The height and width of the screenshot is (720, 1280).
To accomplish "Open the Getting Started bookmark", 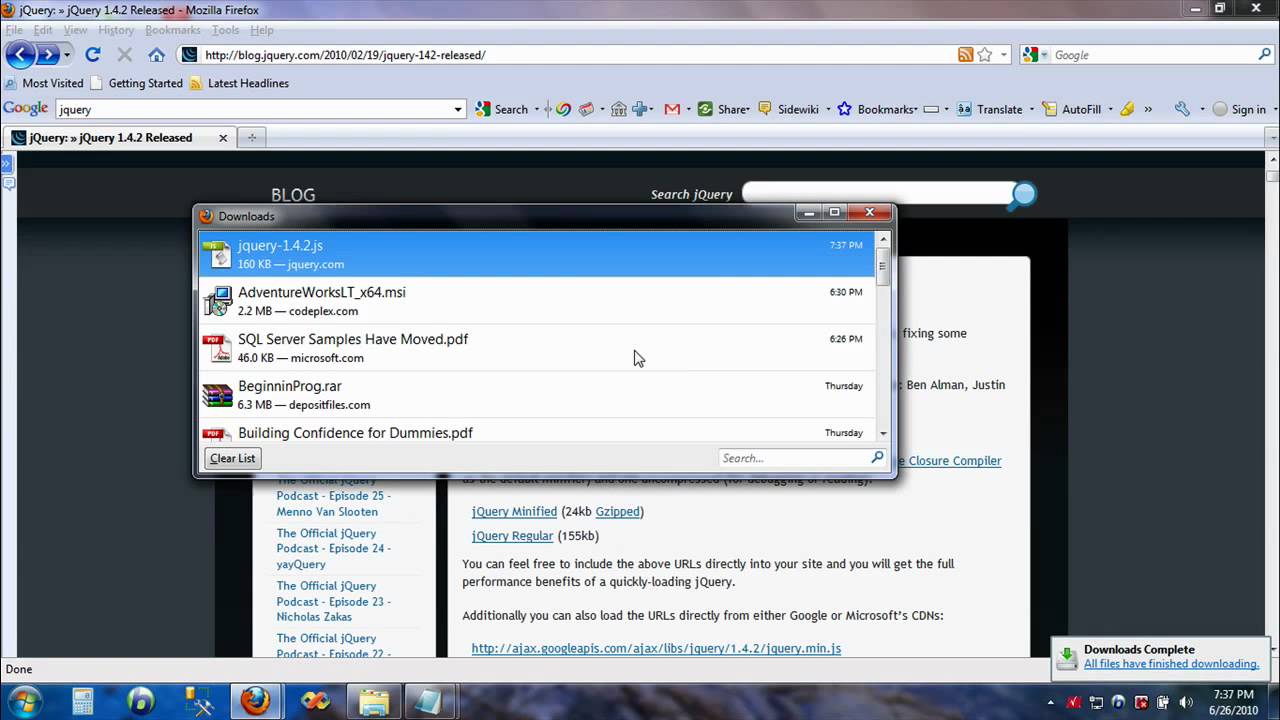I will click(137, 83).
